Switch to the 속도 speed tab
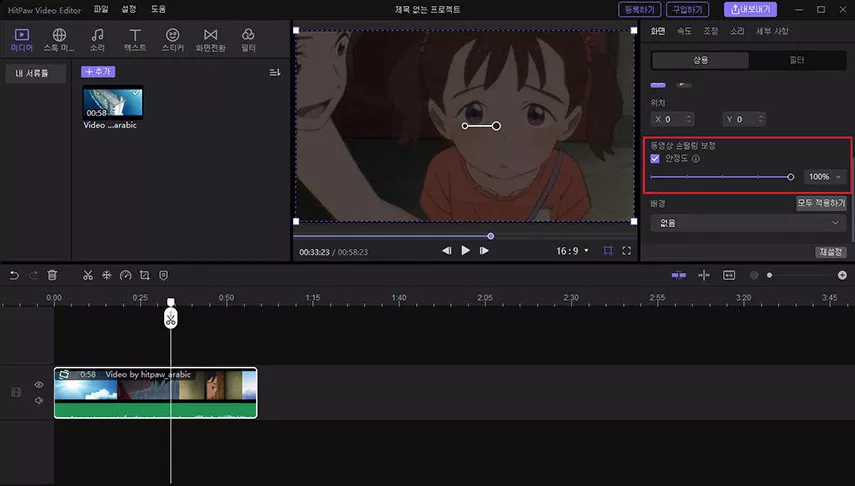This screenshot has width=855, height=486. click(x=684, y=31)
